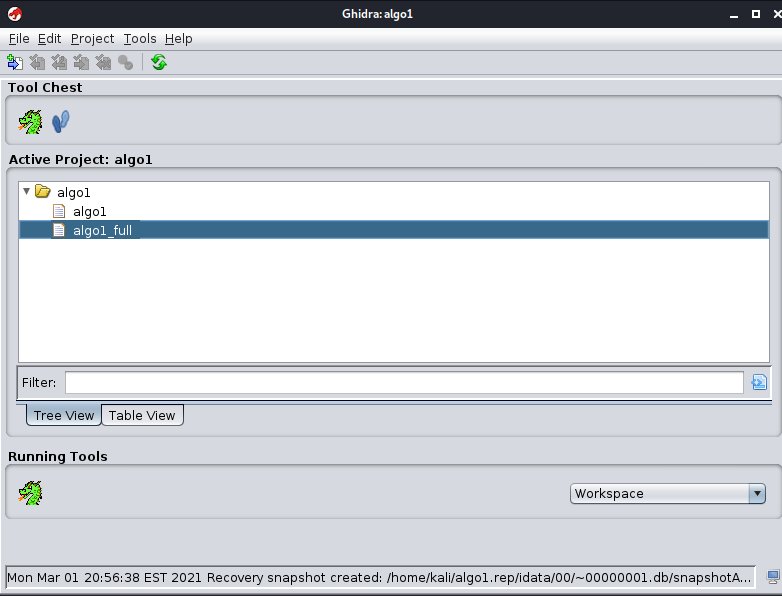Open the Edit menu
Screen dimensions: 782x596
pos(49,39)
